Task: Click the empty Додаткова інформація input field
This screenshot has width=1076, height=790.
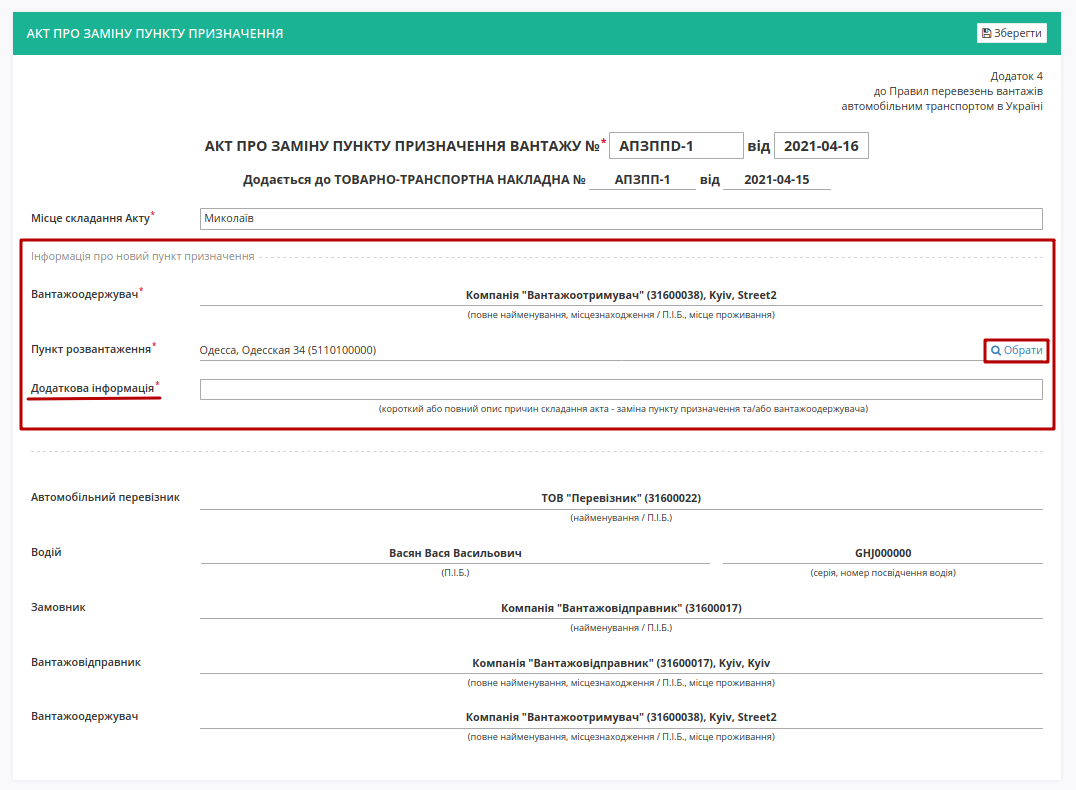Action: 621,389
